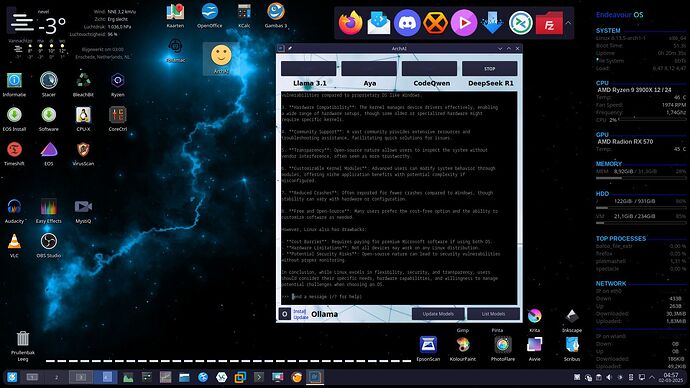Open the Stacer desktop icon
Image resolution: width=690 pixels, height=388 pixels.
pyautogui.click(x=48, y=84)
